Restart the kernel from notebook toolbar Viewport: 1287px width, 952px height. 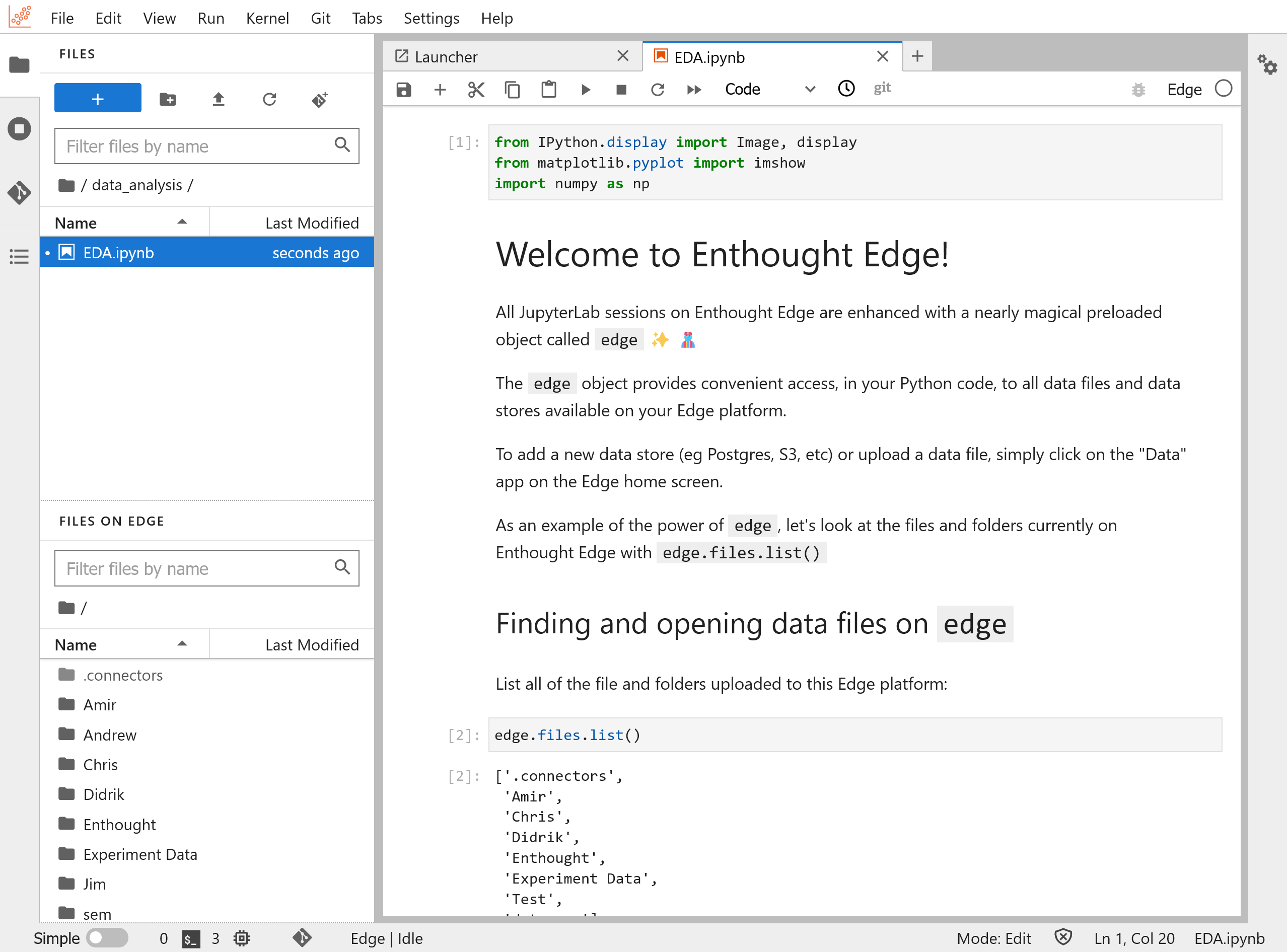(658, 89)
